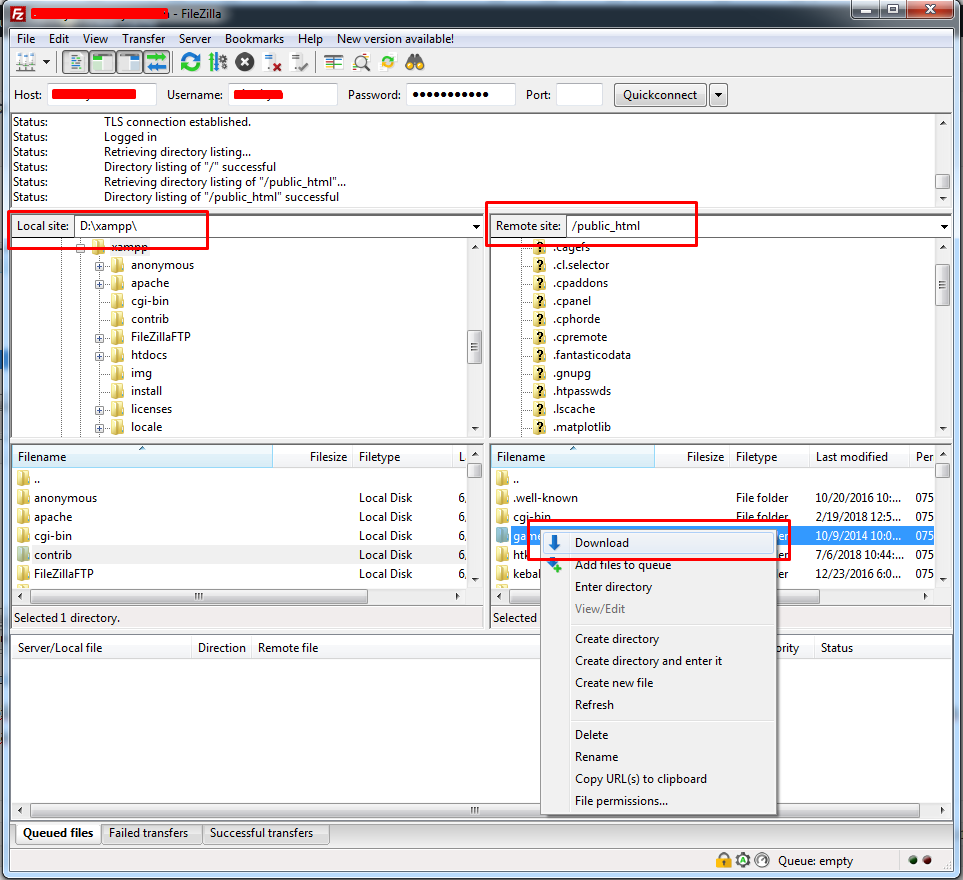Open the Local site path dropdown
Viewport: 963px width, 880px height.
pyautogui.click(x=476, y=227)
